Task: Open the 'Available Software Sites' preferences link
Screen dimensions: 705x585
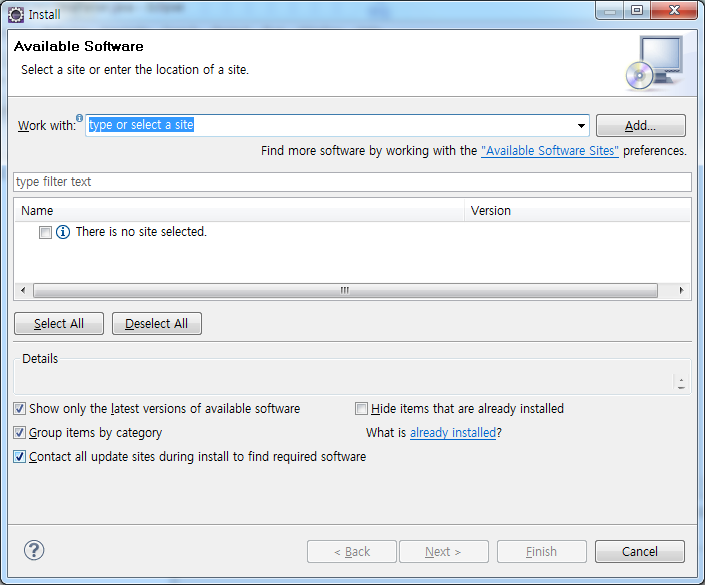Action: point(550,151)
